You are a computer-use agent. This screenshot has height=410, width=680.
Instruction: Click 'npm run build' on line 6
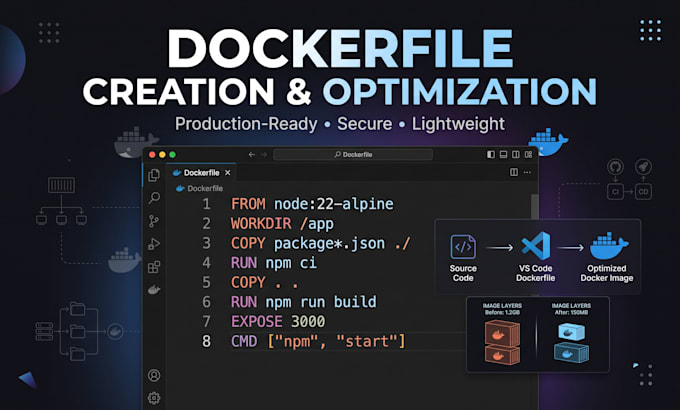(x=321, y=302)
